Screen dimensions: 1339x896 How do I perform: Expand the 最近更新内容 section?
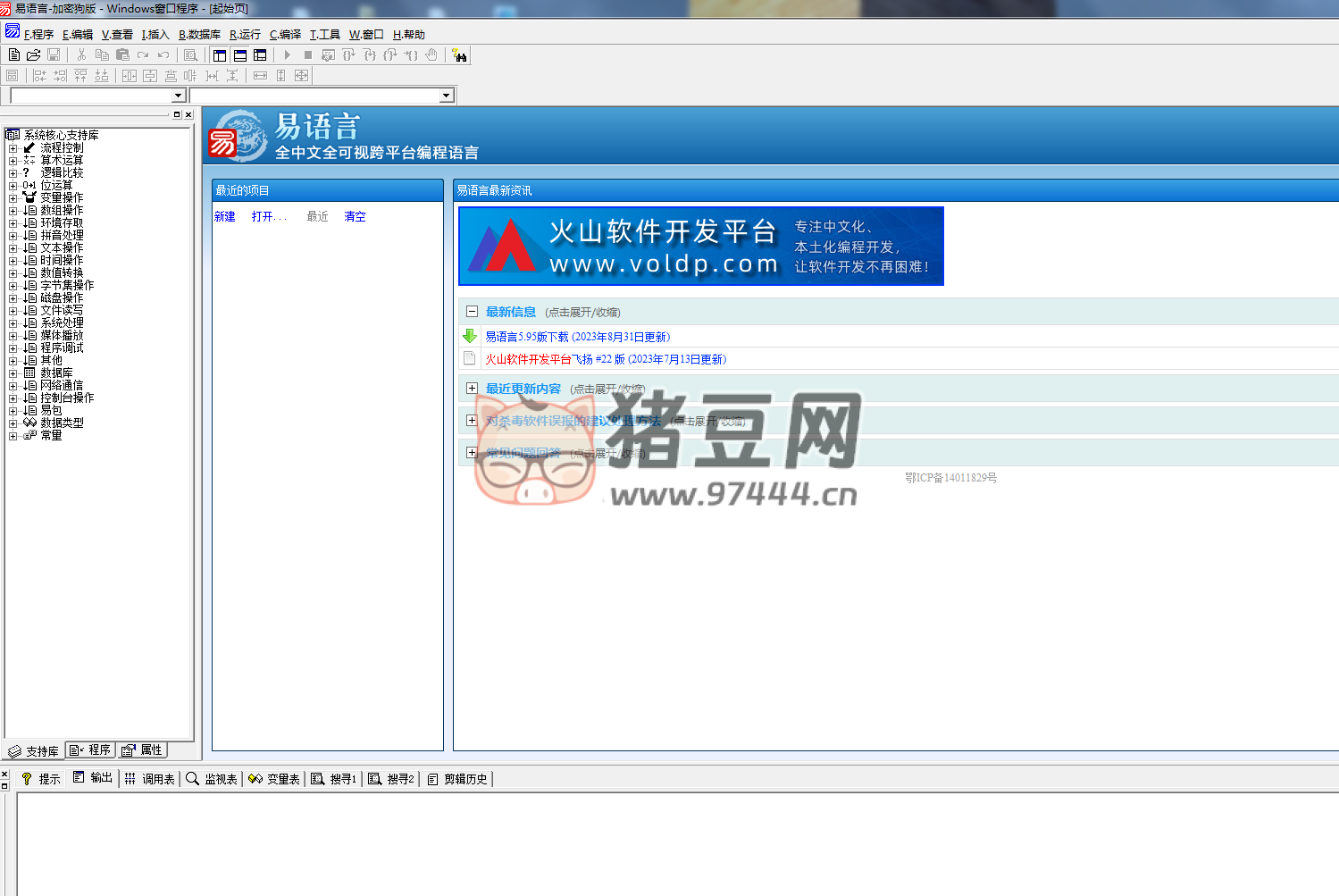tap(472, 389)
